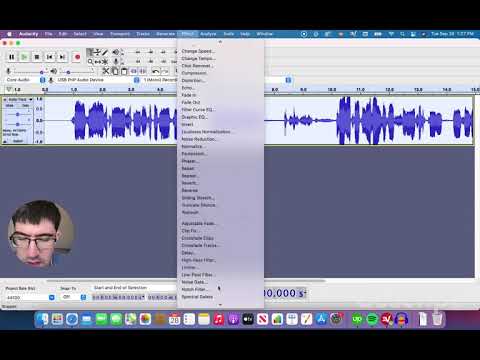Choose Notch Filter effect
The height and width of the screenshot is (360, 480).
[x=220, y=289]
